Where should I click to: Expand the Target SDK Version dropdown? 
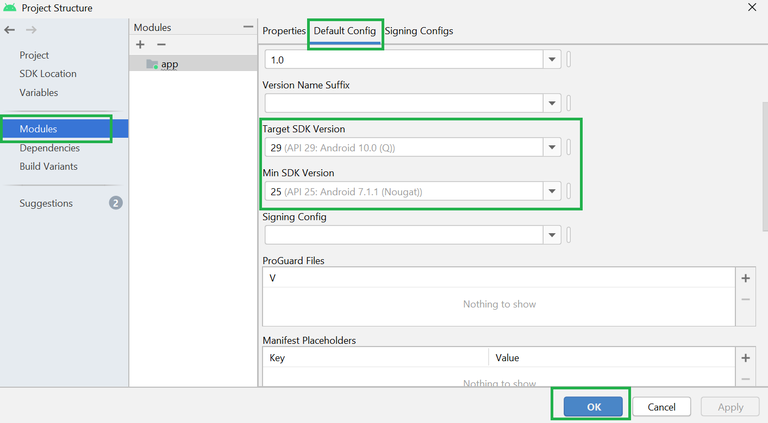tap(552, 148)
